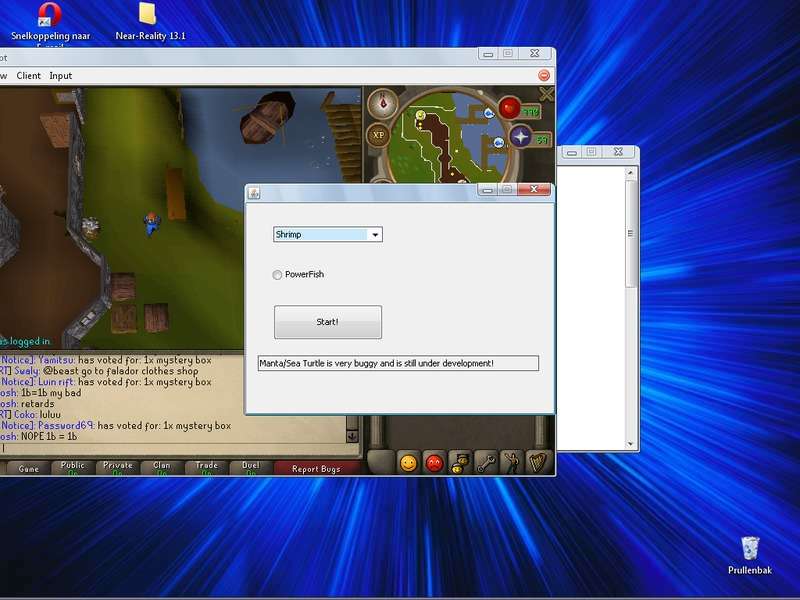The image size is (800, 600).
Task: Select the Clan chat filter tab
Action: [x=162, y=468]
